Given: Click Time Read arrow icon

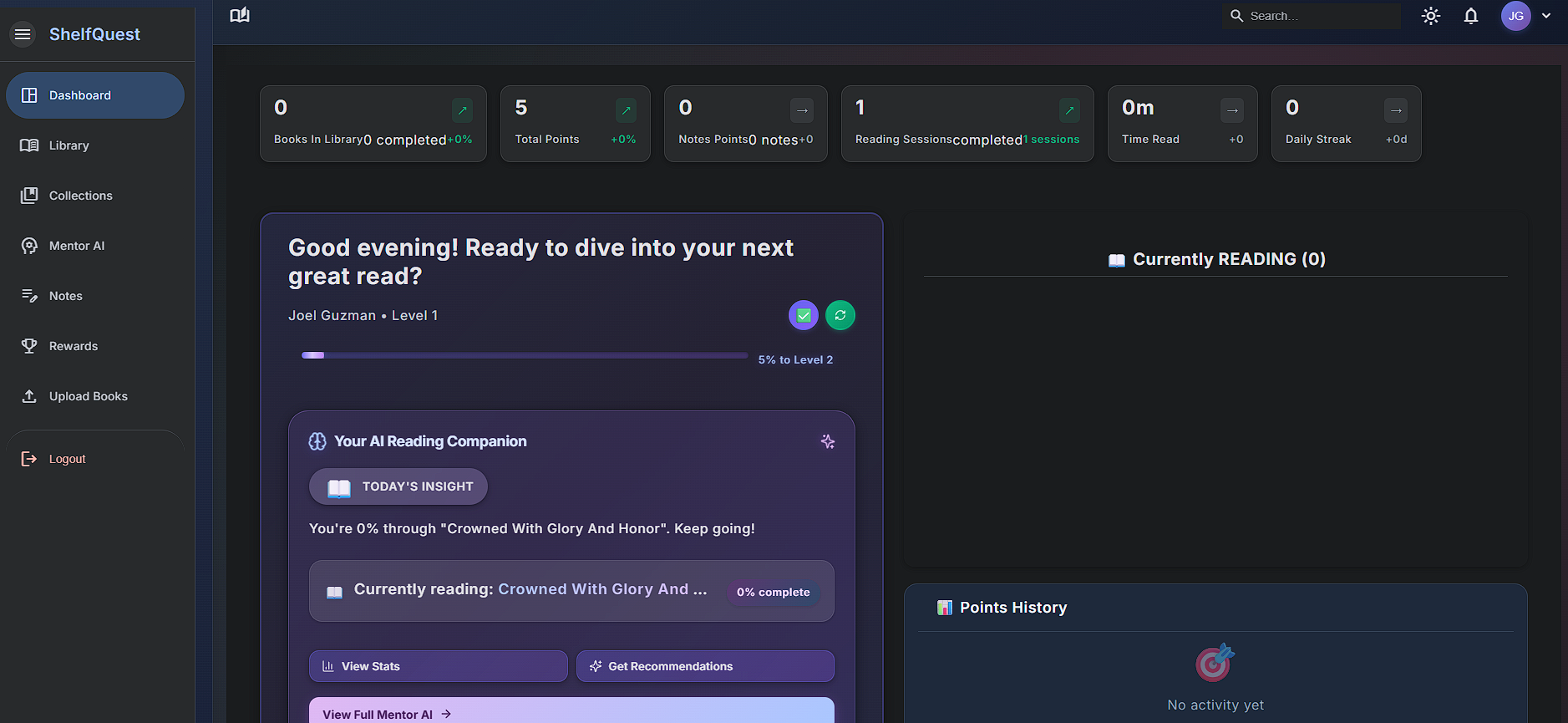Looking at the screenshot, I should (x=1232, y=110).
